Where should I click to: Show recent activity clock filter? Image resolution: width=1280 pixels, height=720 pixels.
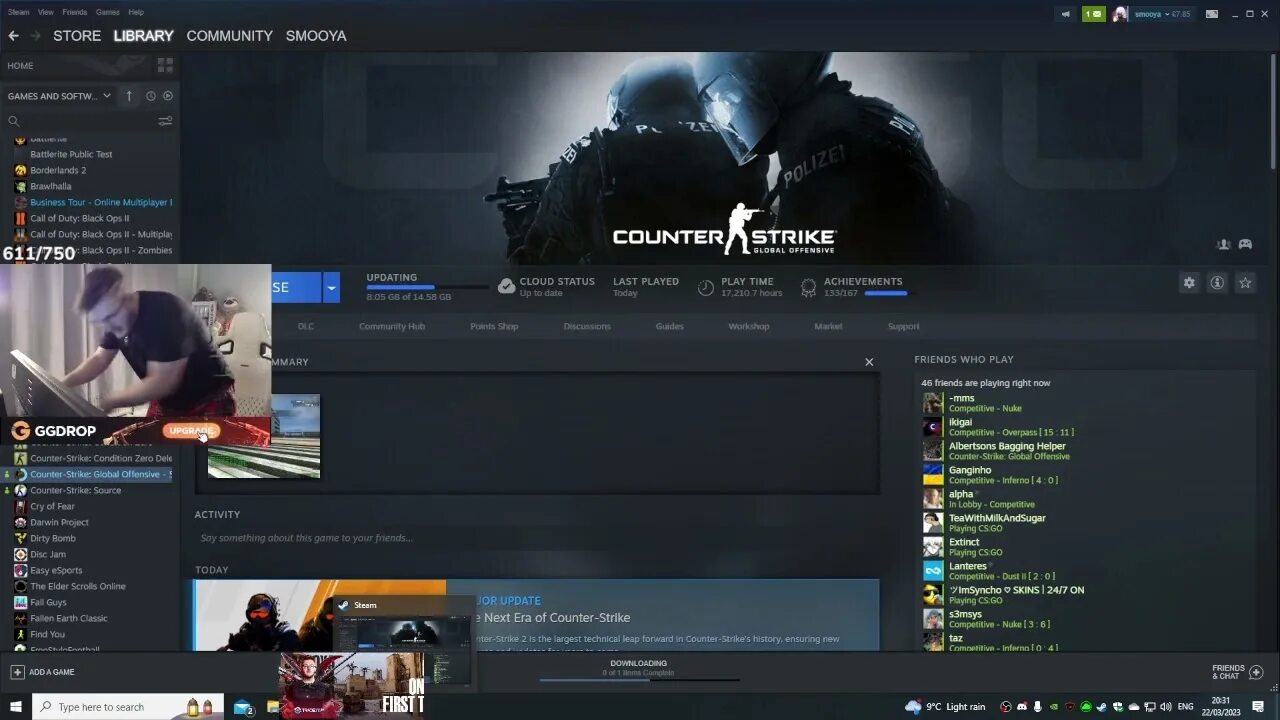click(151, 96)
